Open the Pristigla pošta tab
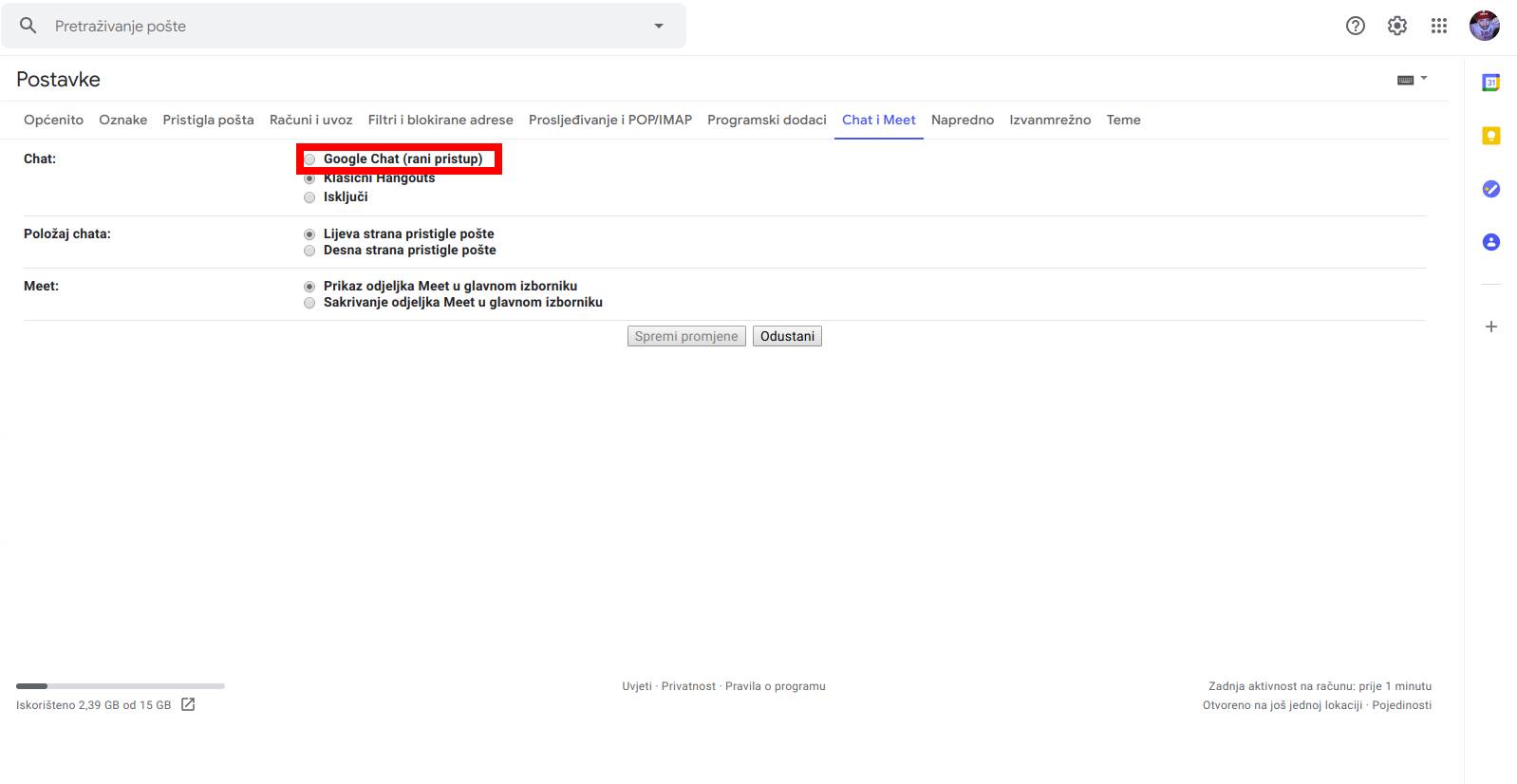The image size is (1517, 784). pyautogui.click(x=208, y=120)
